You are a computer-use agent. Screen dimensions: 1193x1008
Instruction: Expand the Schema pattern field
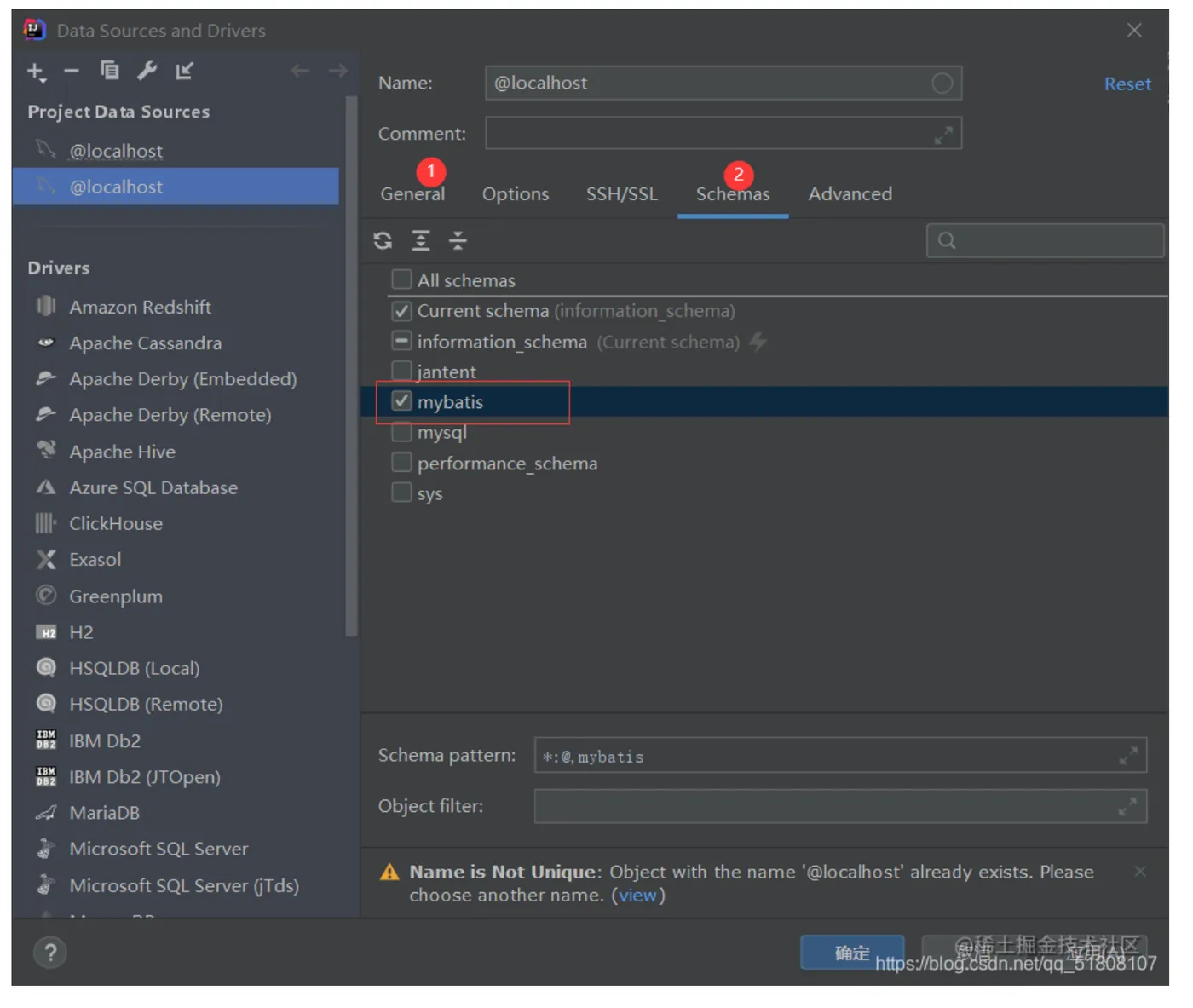(1127, 756)
